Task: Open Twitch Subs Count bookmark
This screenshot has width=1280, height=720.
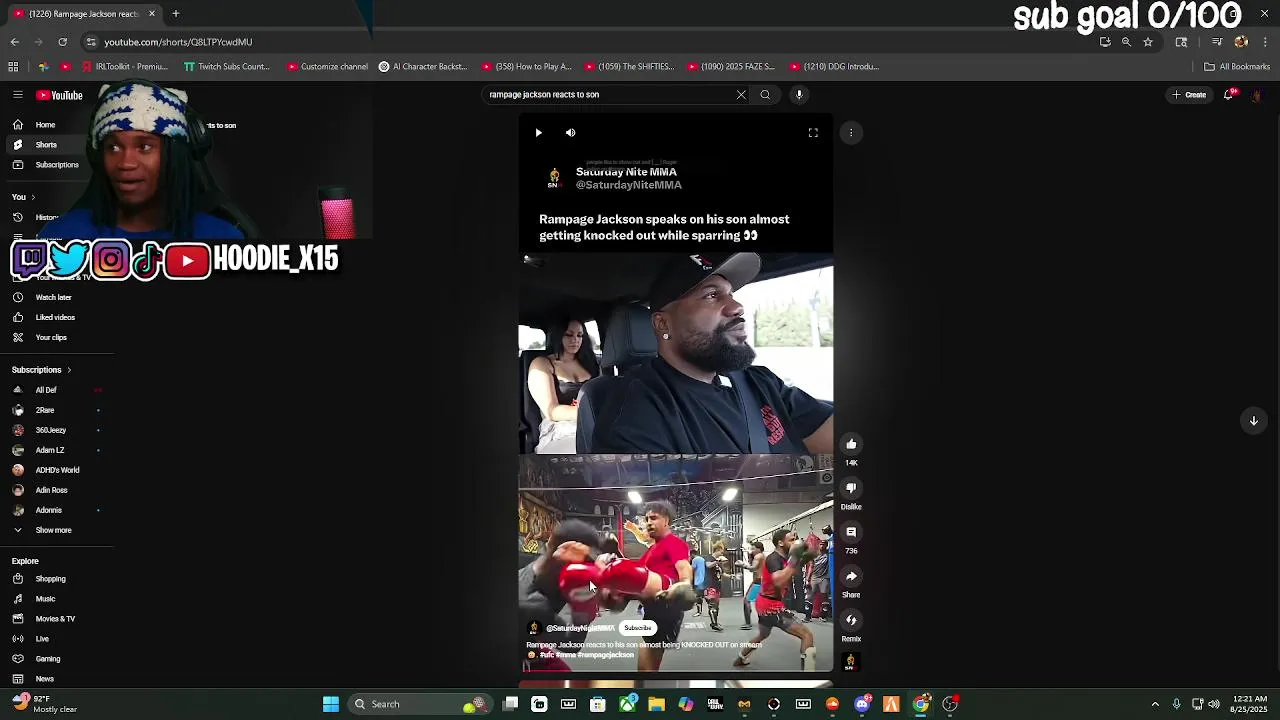Action: click(x=227, y=67)
